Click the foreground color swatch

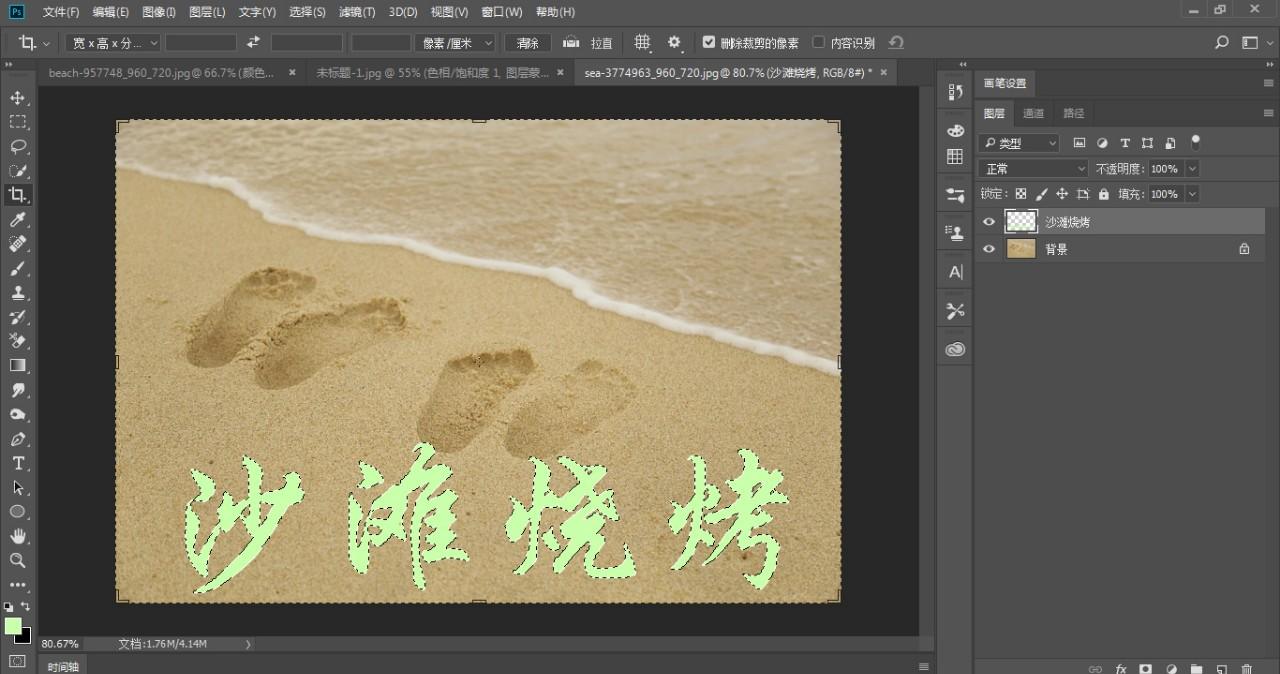[13, 626]
